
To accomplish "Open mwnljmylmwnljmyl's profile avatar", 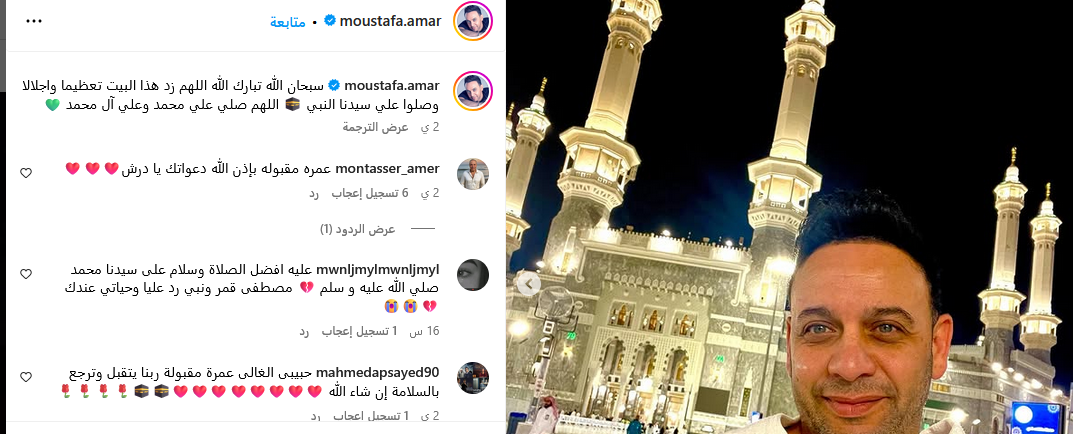I will coord(473,275).
